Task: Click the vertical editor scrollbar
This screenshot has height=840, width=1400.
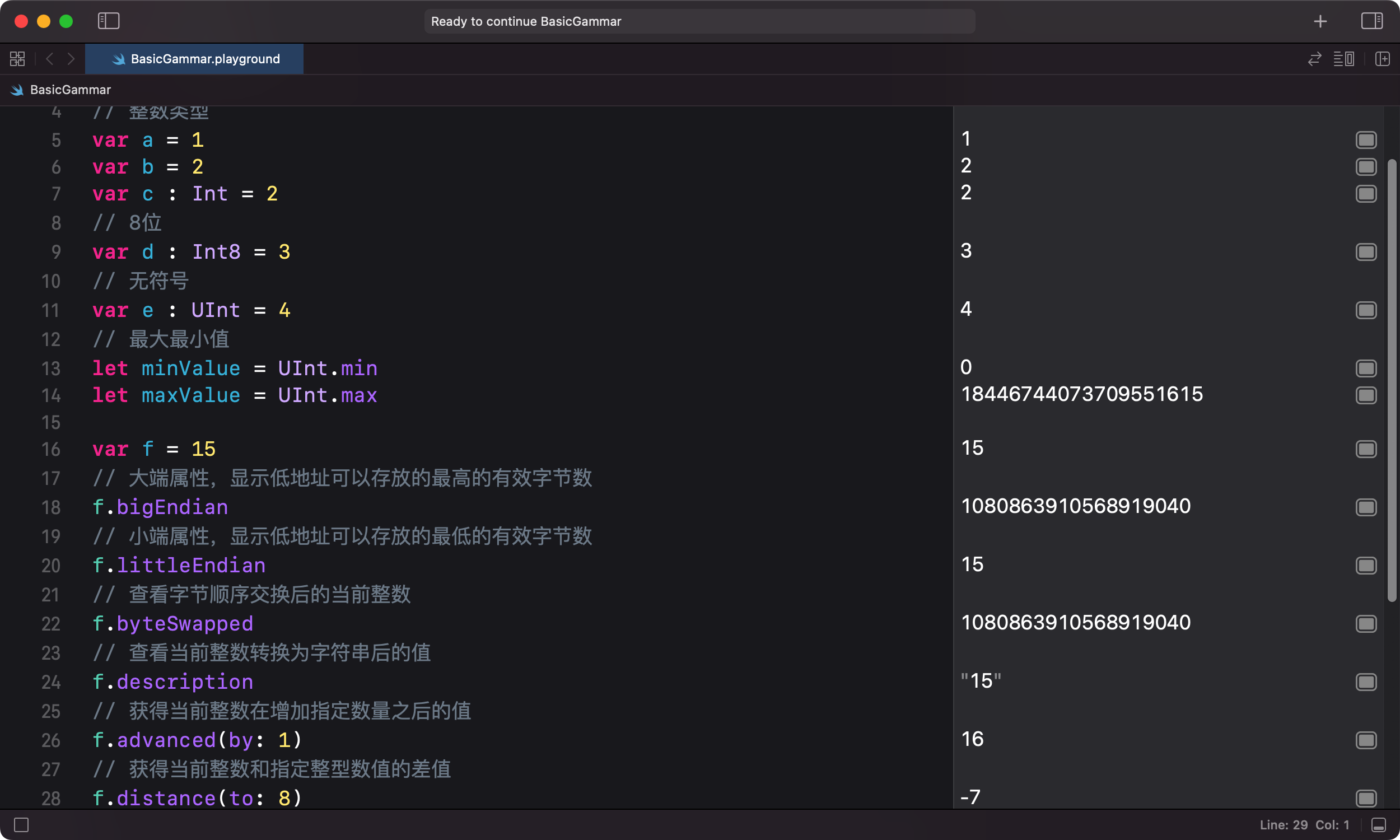Action: pos(1392,380)
